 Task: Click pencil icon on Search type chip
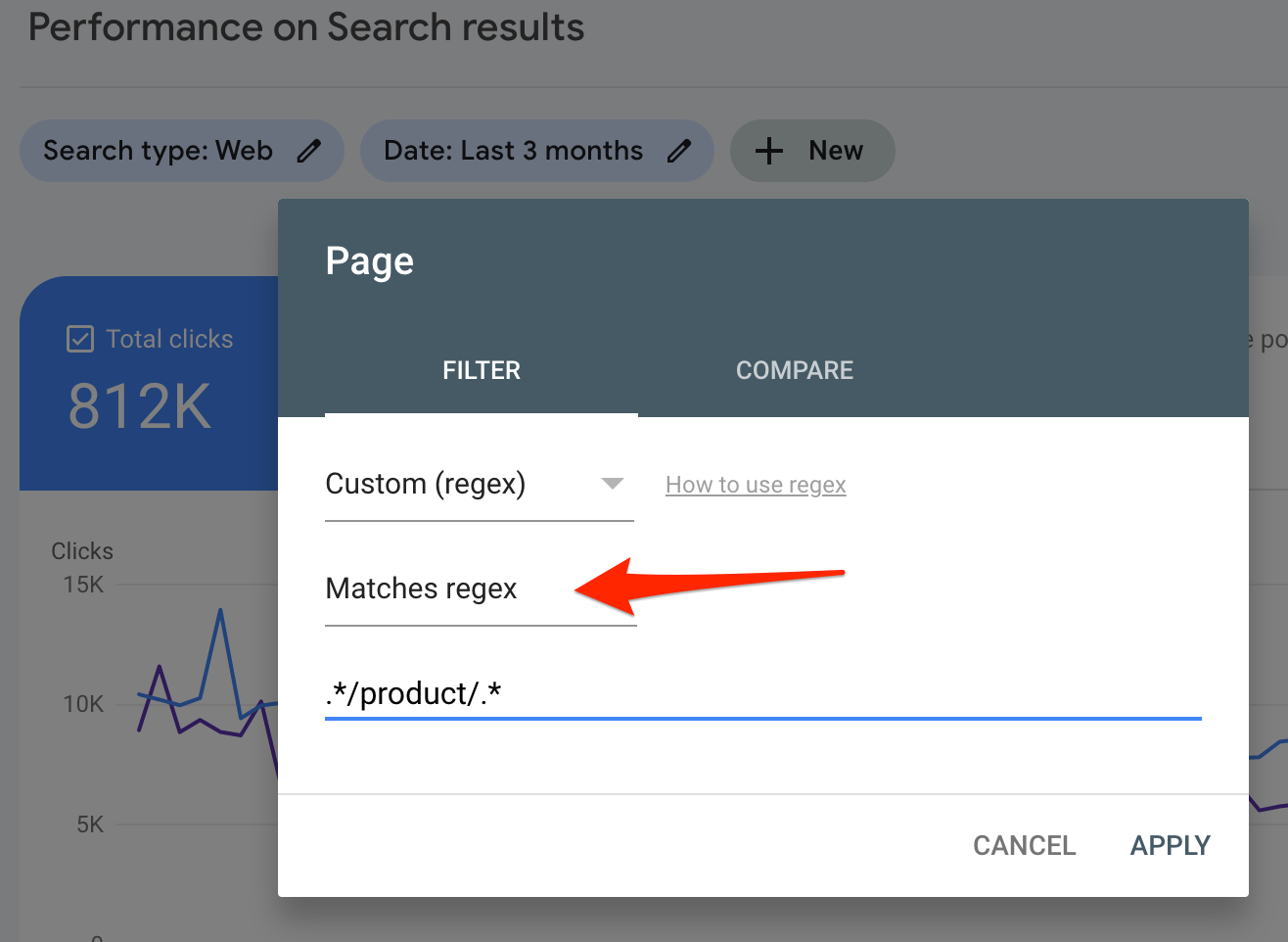point(309,151)
